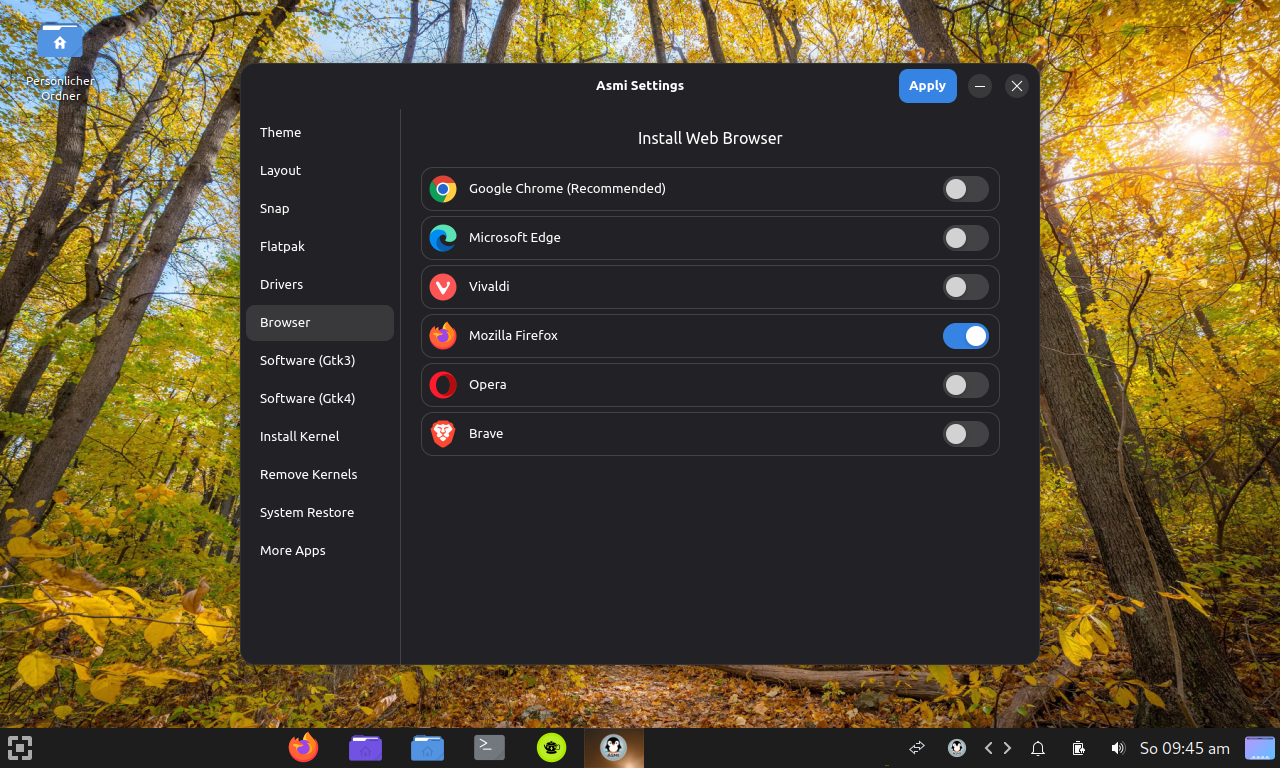
Task: Click the Google Chrome browser icon
Action: click(x=443, y=189)
